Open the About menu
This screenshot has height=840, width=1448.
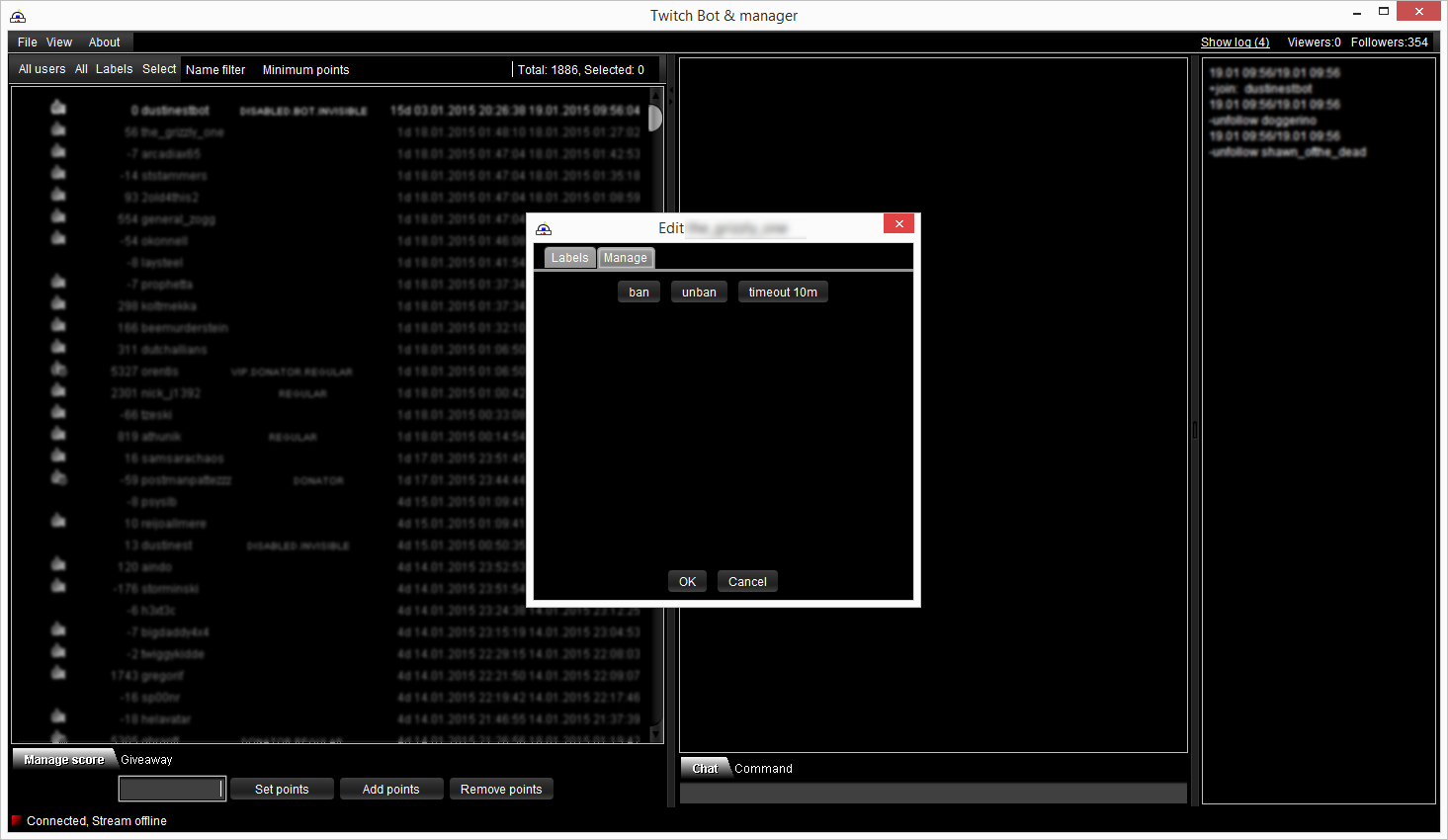click(x=104, y=42)
